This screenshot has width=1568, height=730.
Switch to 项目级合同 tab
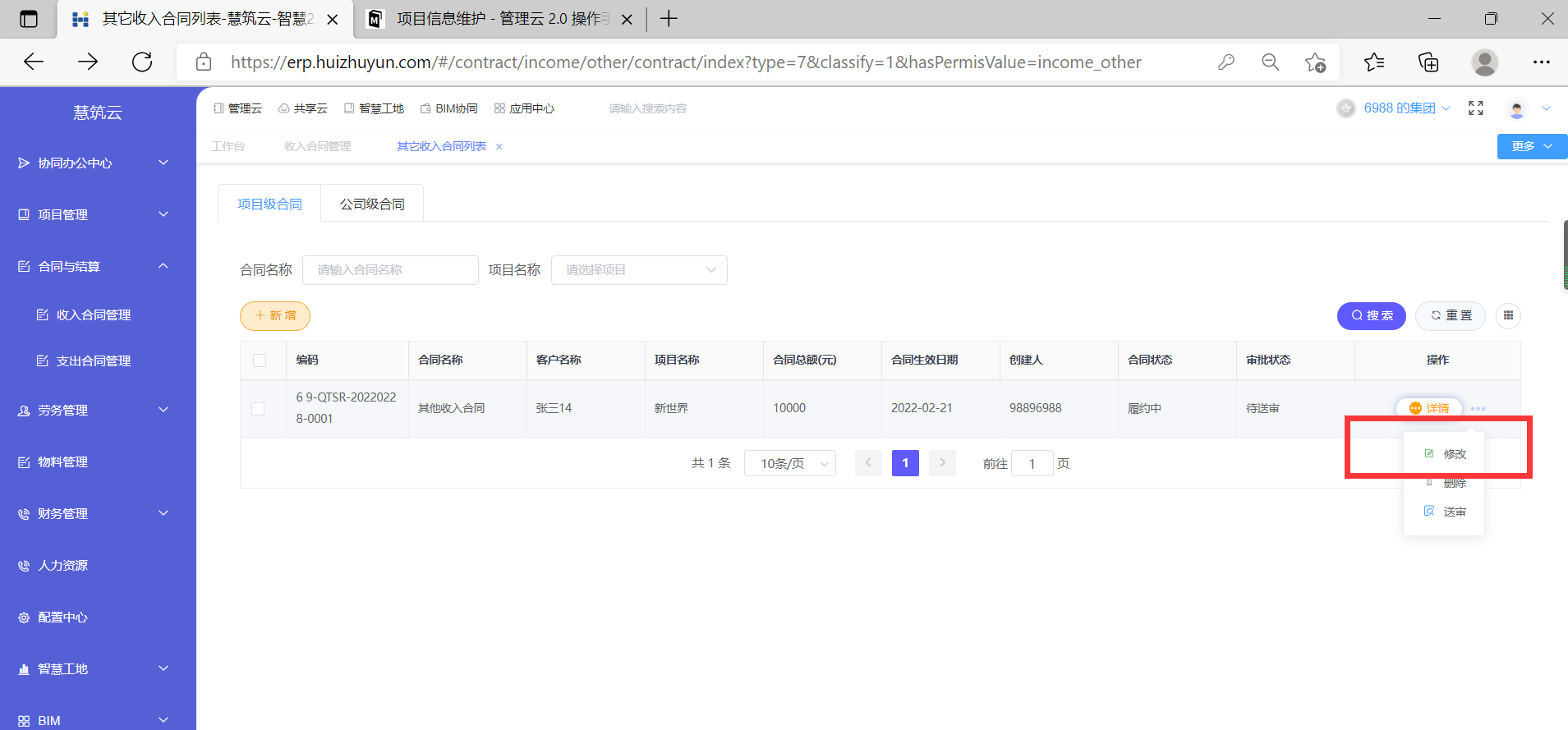click(269, 204)
